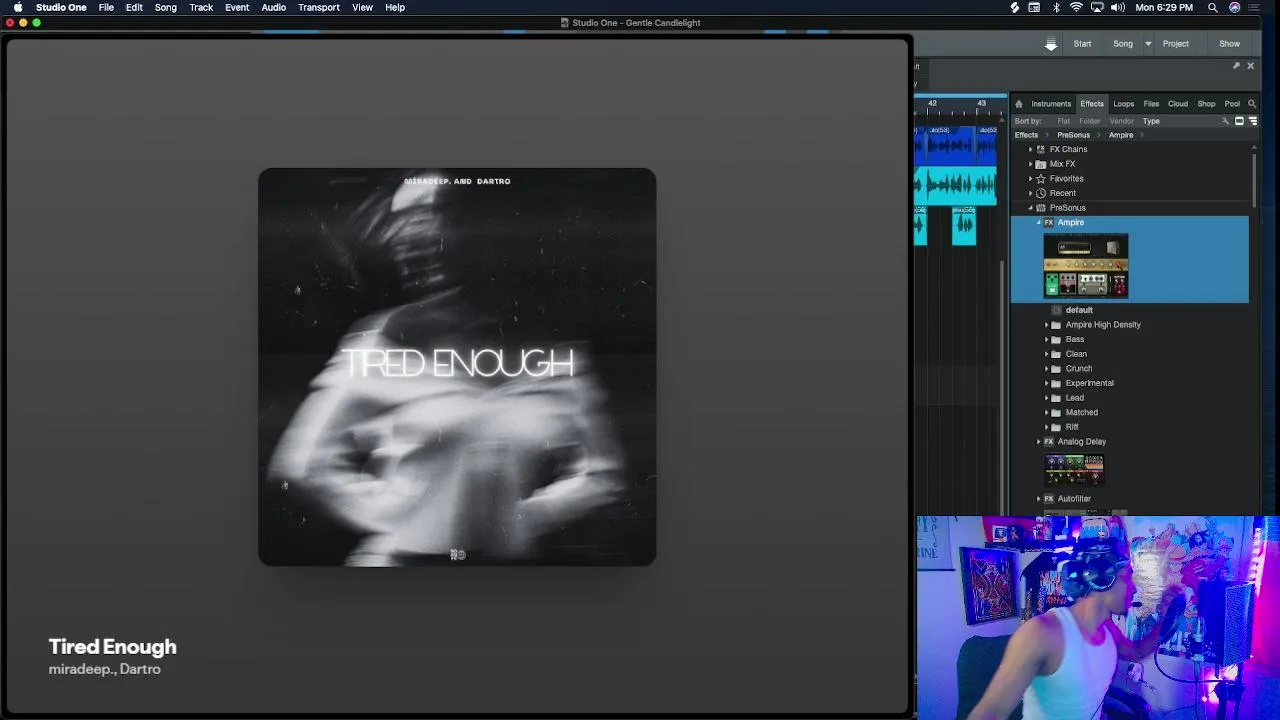This screenshot has width=1280, height=720.
Task: Click the Lead folder icon
Action: pyautogui.click(x=1056, y=397)
